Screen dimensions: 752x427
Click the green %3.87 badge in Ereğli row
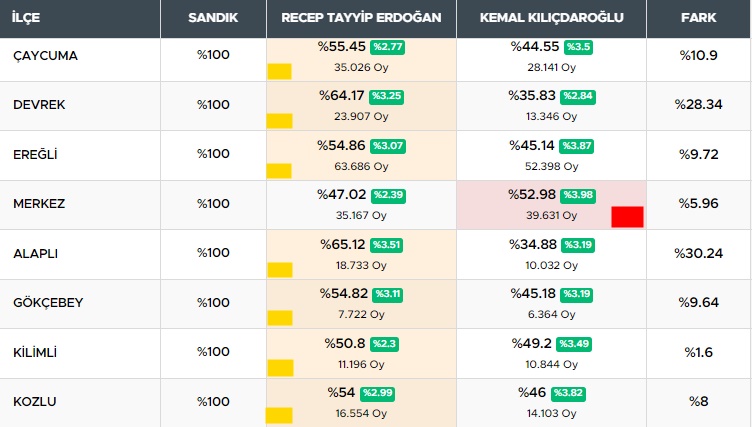(x=578, y=146)
